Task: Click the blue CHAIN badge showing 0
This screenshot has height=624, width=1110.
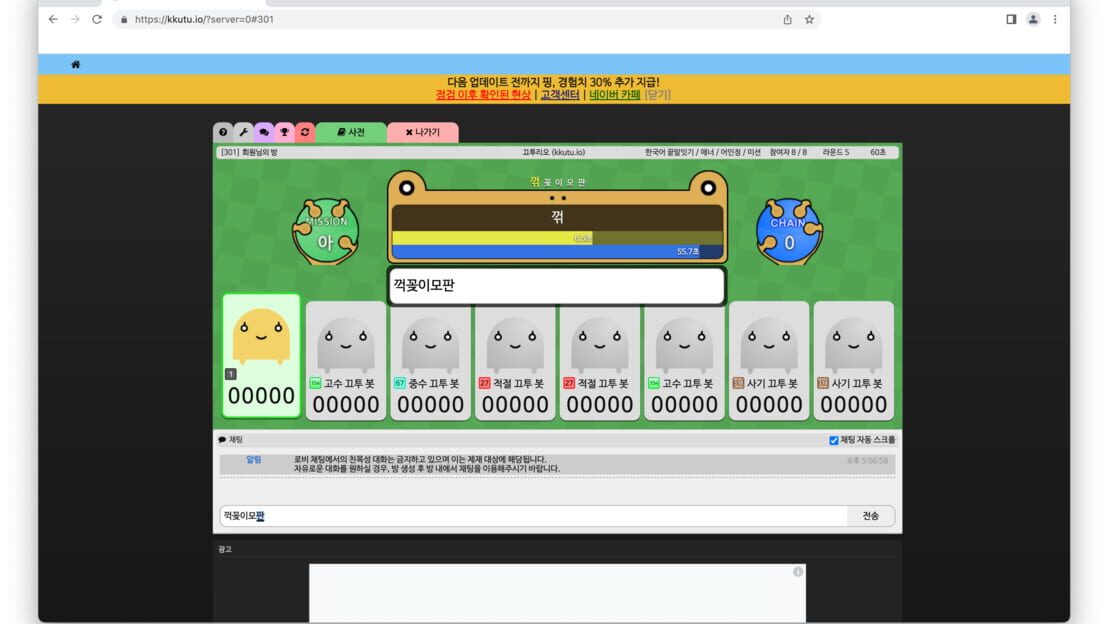Action: 789,232
